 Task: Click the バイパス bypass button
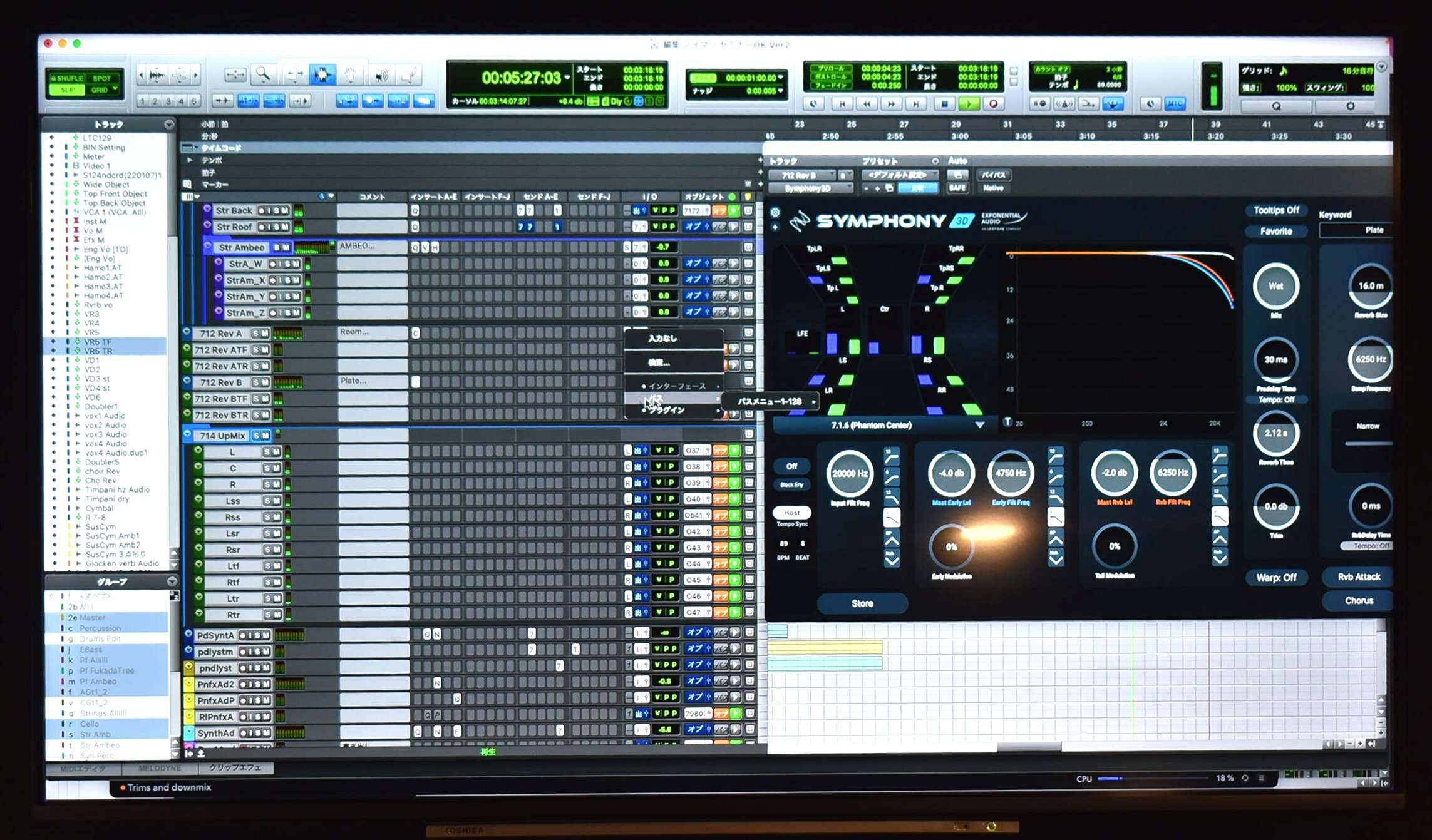coord(994,175)
